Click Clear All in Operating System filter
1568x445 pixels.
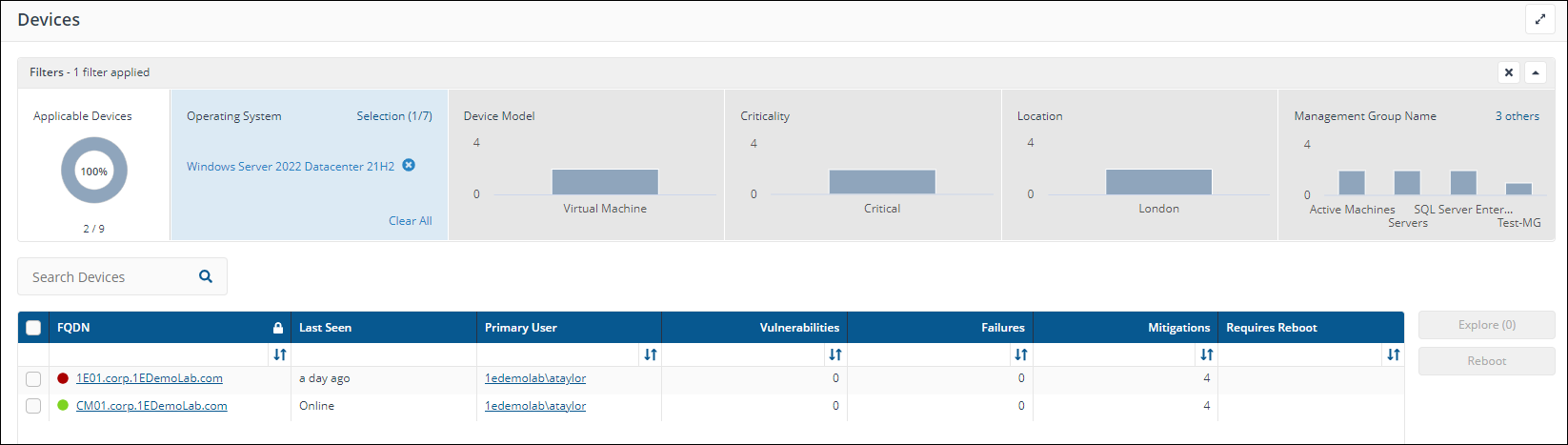tap(410, 221)
